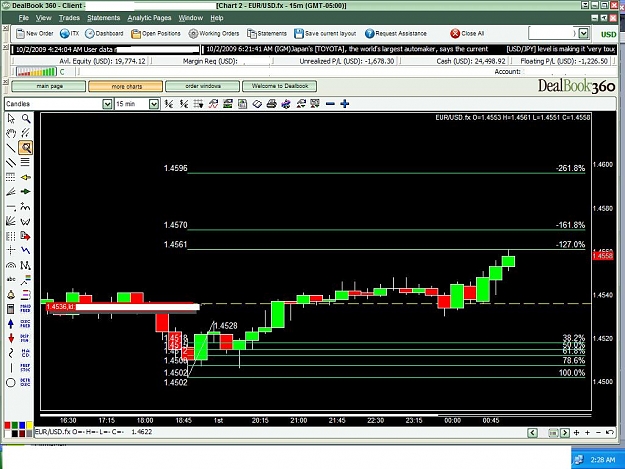
Task: Click the New Order button
Action: pyautogui.click(x=35, y=33)
